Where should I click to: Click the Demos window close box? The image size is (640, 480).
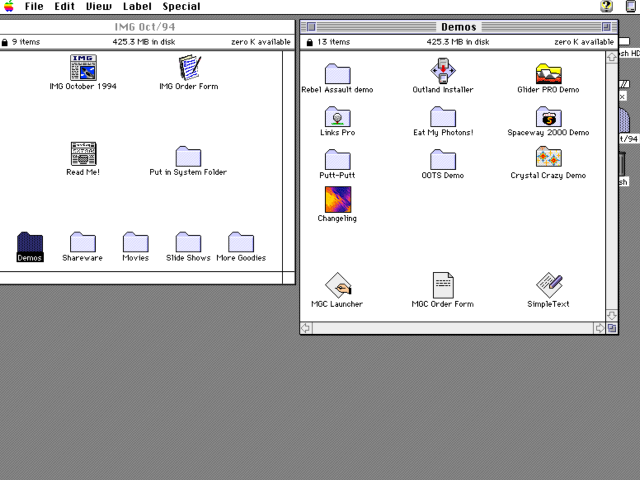click(x=311, y=27)
